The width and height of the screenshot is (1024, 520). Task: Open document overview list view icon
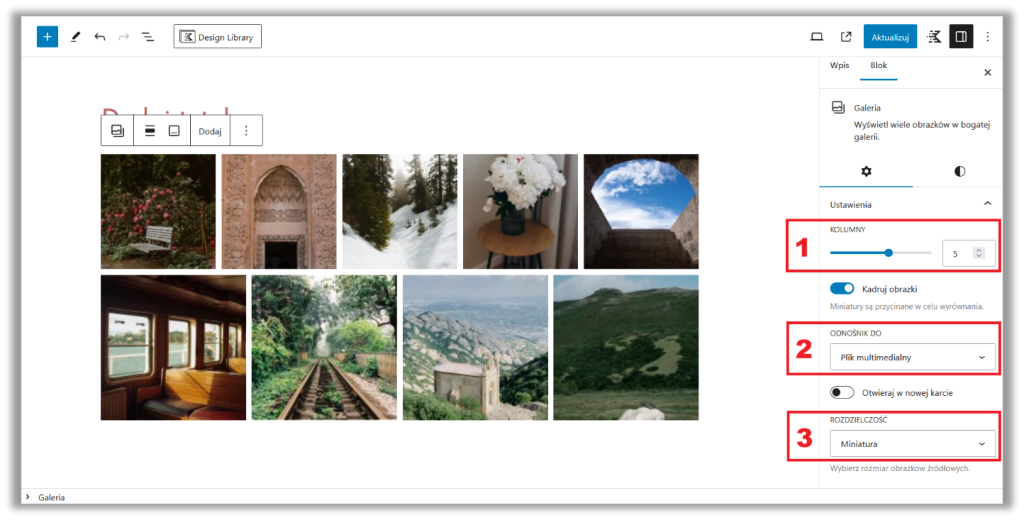tap(148, 37)
